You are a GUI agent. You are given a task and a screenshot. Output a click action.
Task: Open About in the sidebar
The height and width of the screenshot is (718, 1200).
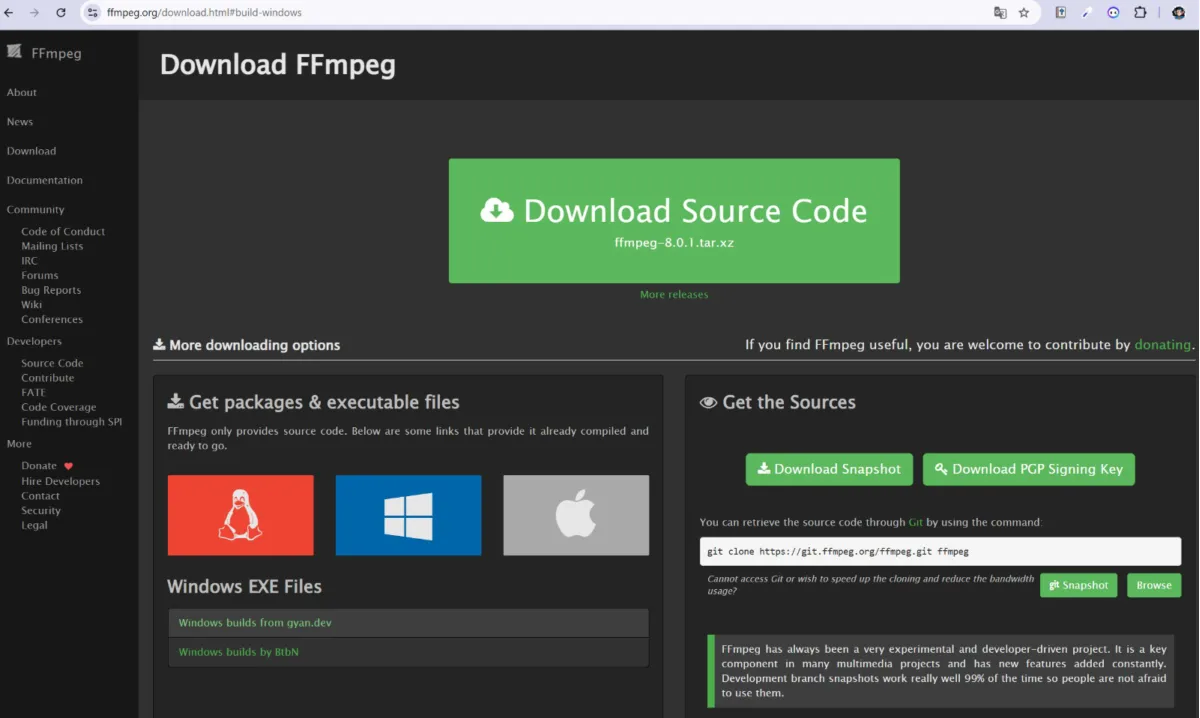click(x=22, y=92)
